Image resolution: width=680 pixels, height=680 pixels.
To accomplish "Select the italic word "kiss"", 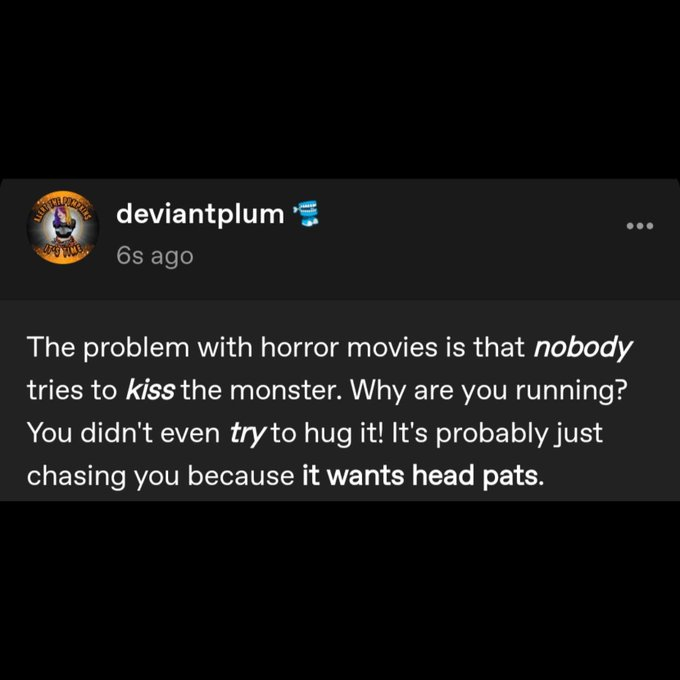I will click(150, 390).
